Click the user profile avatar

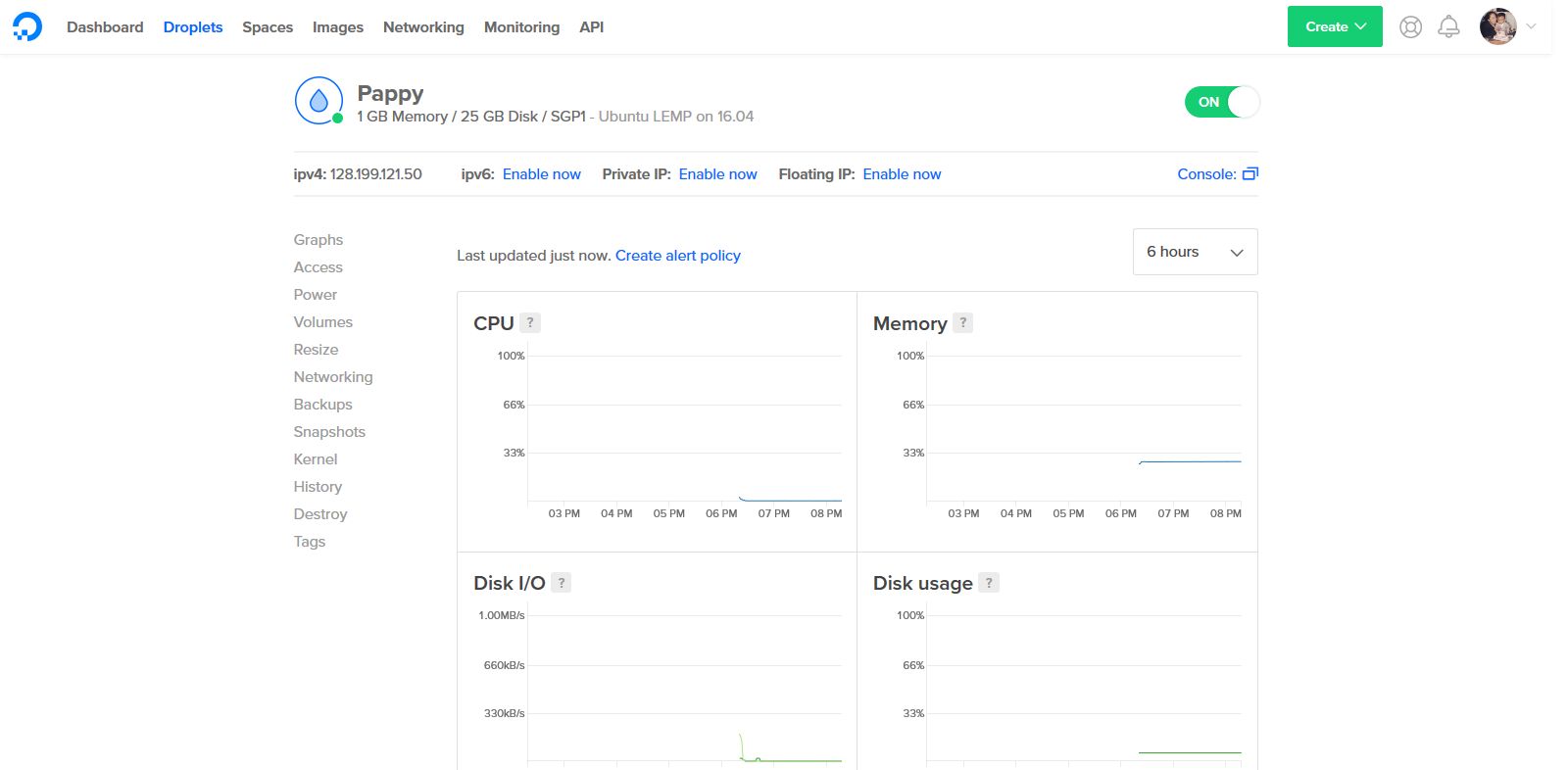pos(1497,26)
